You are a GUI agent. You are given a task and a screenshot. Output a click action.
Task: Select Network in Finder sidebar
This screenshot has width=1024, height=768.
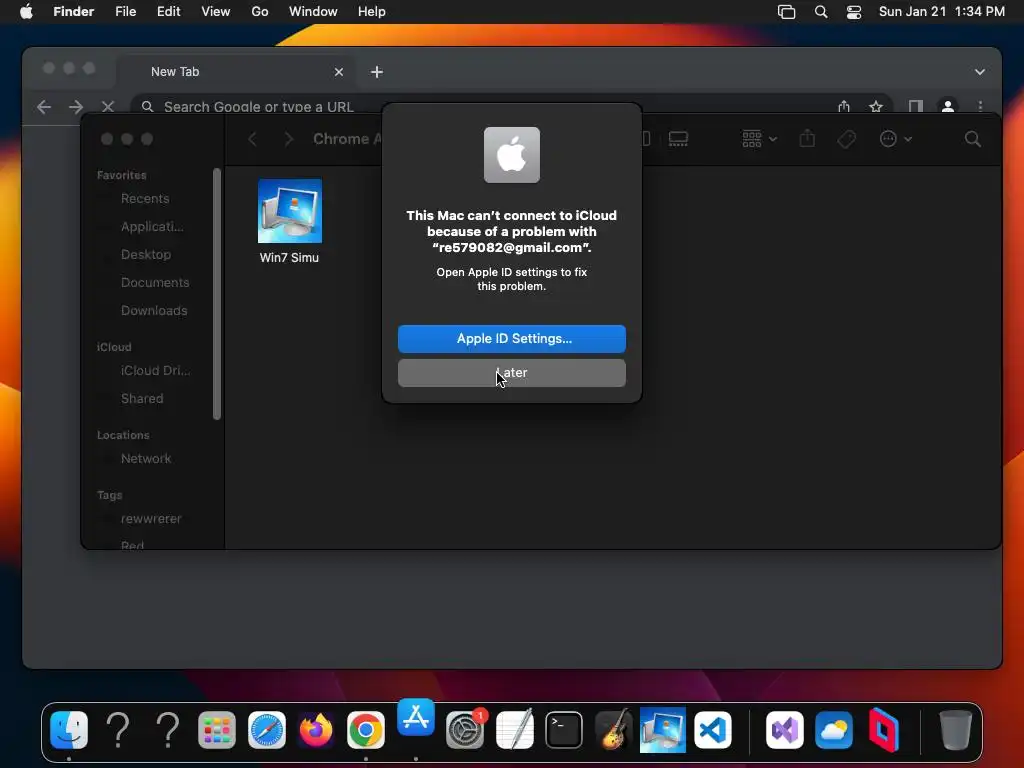tap(146, 458)
